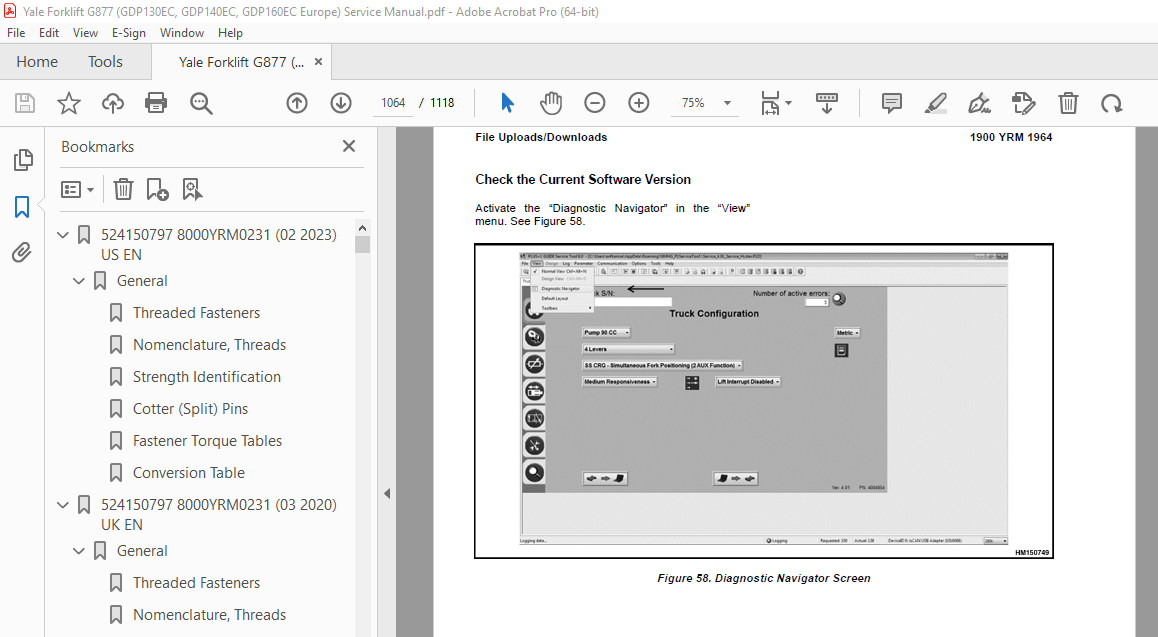
Task: Open the File menu
Action: (x=16, y=32)
